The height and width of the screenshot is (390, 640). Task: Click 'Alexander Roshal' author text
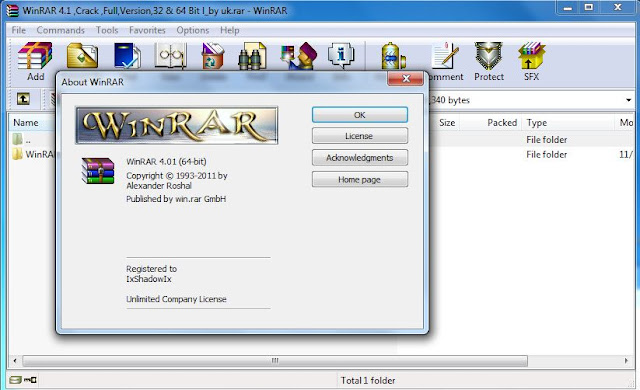point(159,186)
